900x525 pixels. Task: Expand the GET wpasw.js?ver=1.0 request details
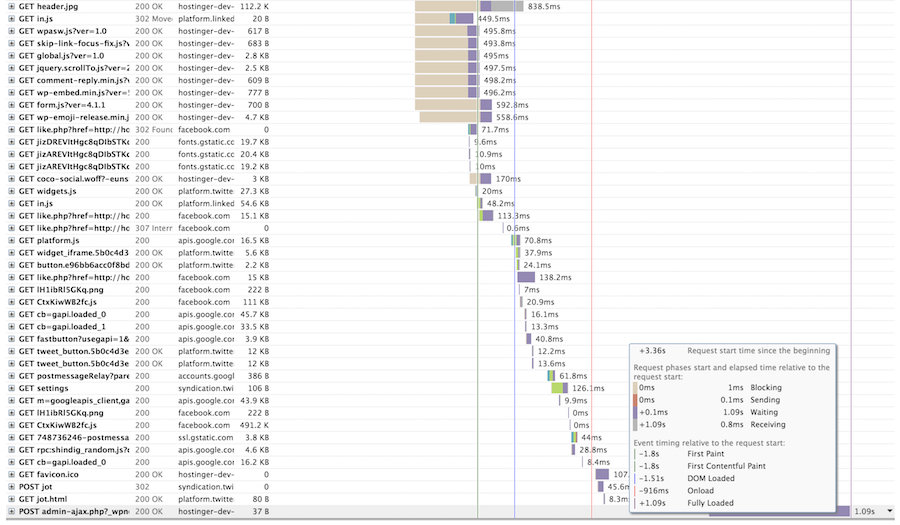(9, 31)
